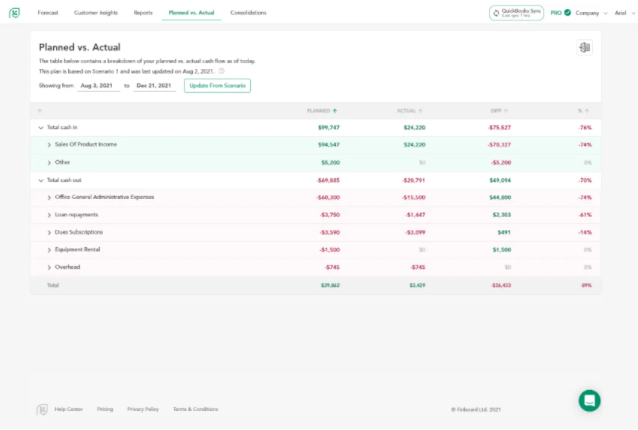Click Total cash in percent -76%
The image size is (638, 430).
pyautogui.click(x=585, y=128)
